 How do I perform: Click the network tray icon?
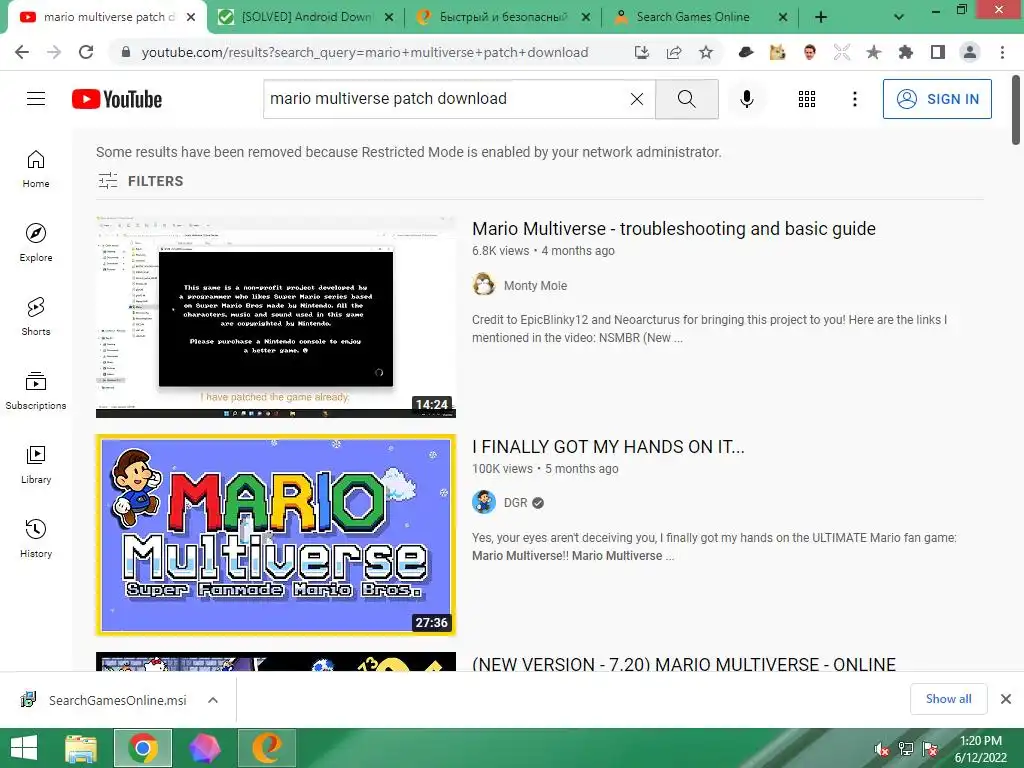[x=906, y=749]
